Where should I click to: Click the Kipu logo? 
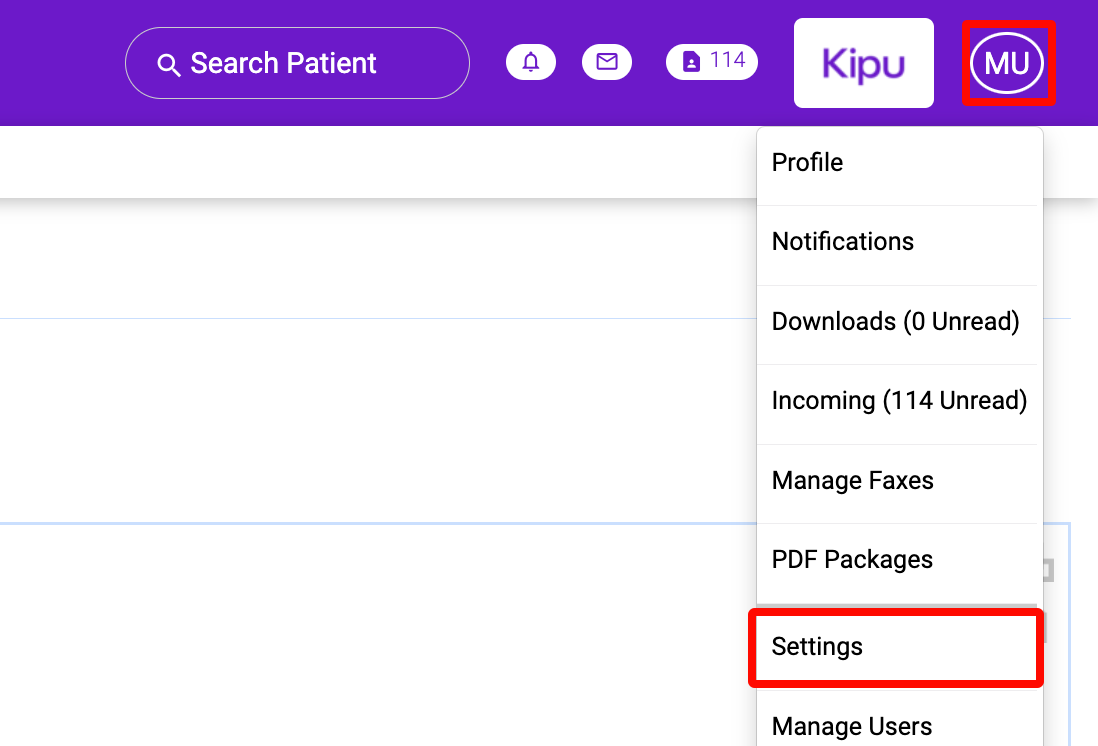click(x=863, y=63)
